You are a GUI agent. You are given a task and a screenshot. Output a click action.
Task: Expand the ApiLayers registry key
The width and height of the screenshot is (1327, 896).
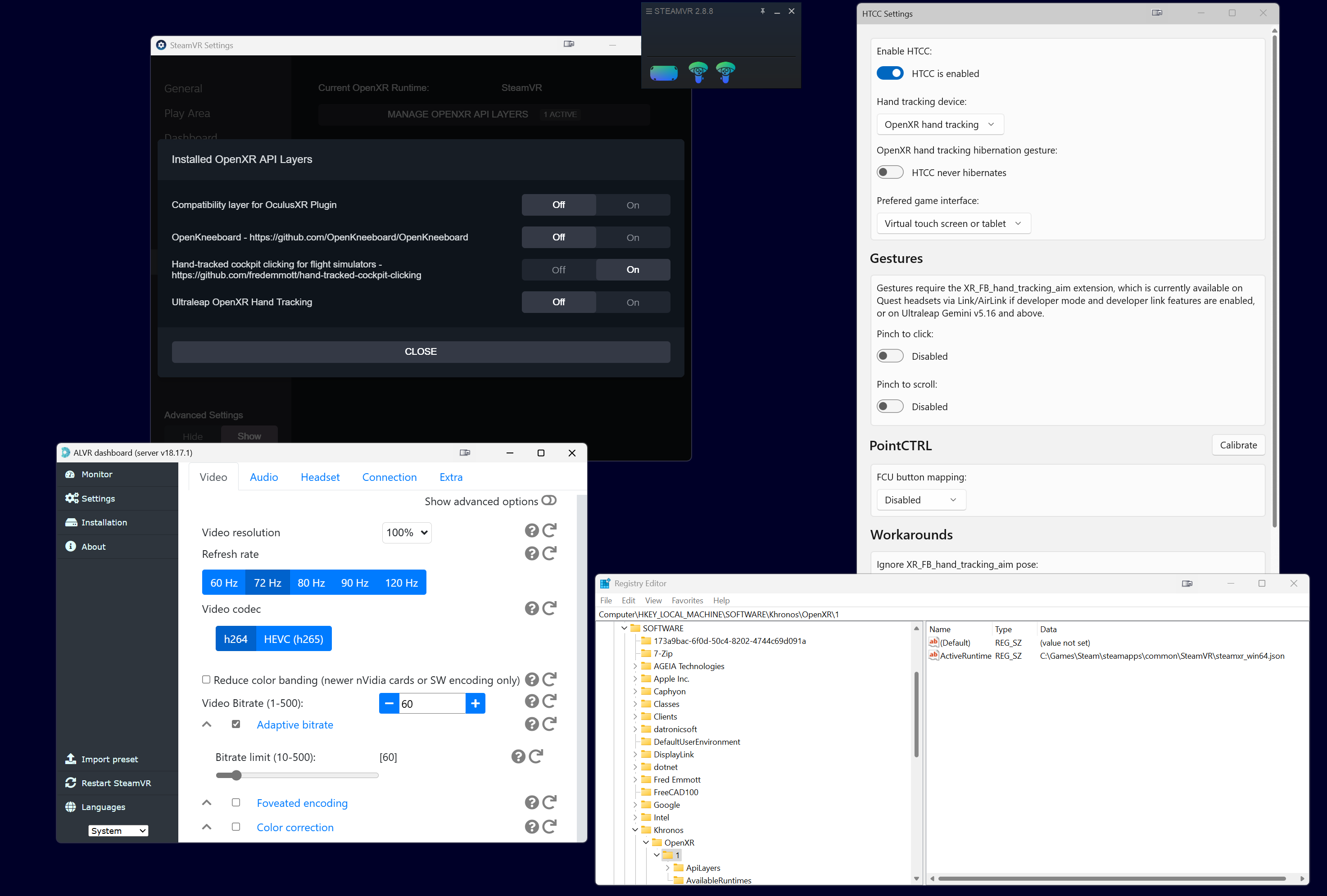click(x=667, y=868)
